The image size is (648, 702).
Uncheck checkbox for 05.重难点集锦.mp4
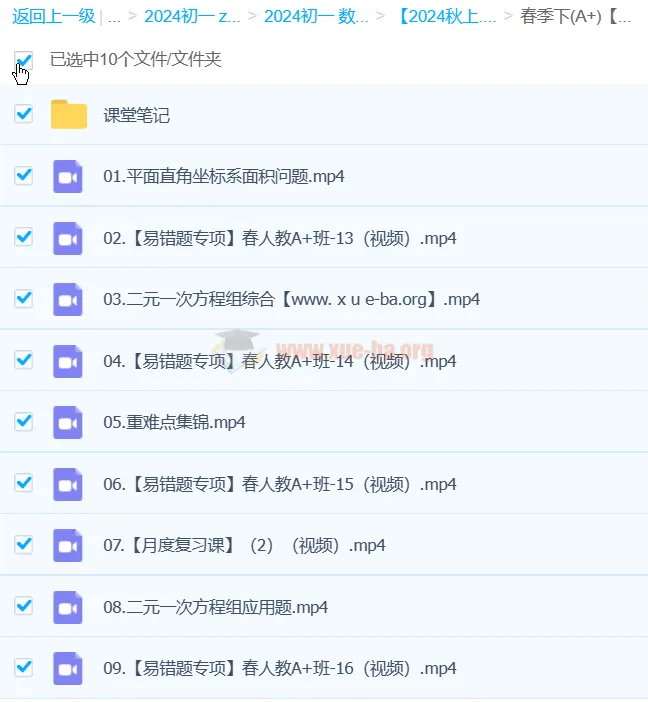tap(23, 421)
